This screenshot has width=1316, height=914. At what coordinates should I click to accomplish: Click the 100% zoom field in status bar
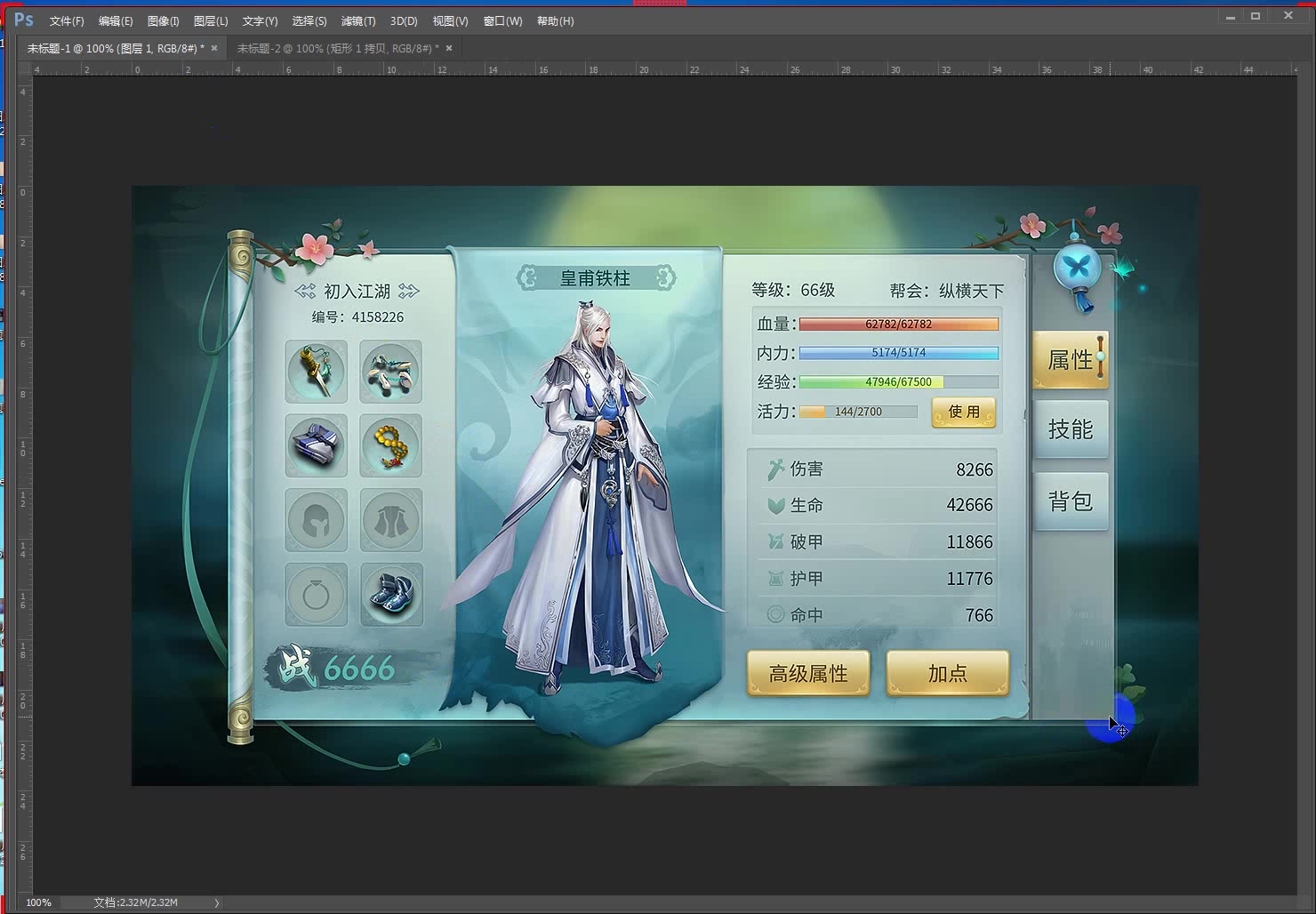[x=38, y=902]
